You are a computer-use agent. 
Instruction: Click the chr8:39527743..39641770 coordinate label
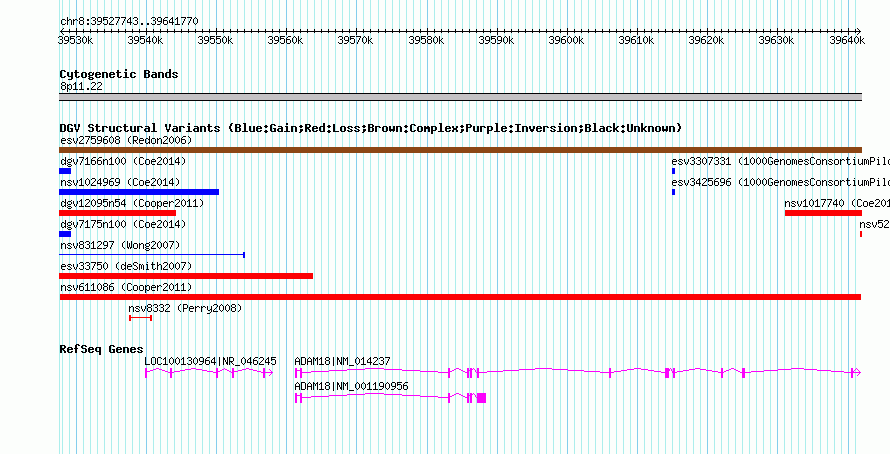(129, 21)
